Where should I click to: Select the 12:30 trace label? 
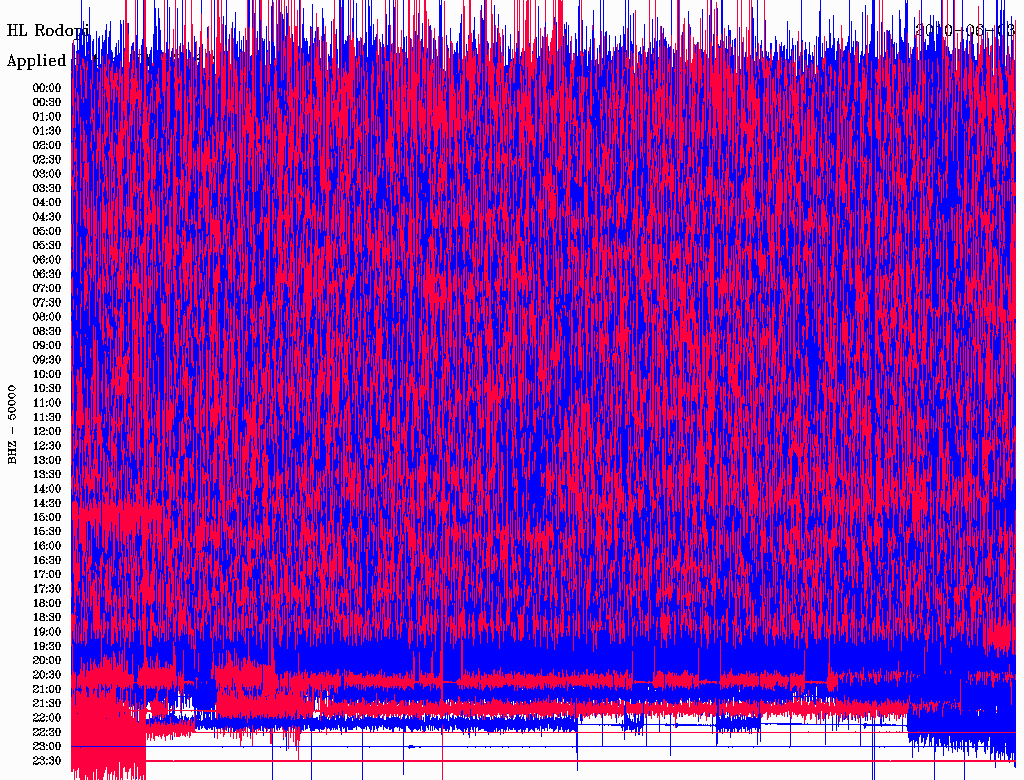(47, 446)
